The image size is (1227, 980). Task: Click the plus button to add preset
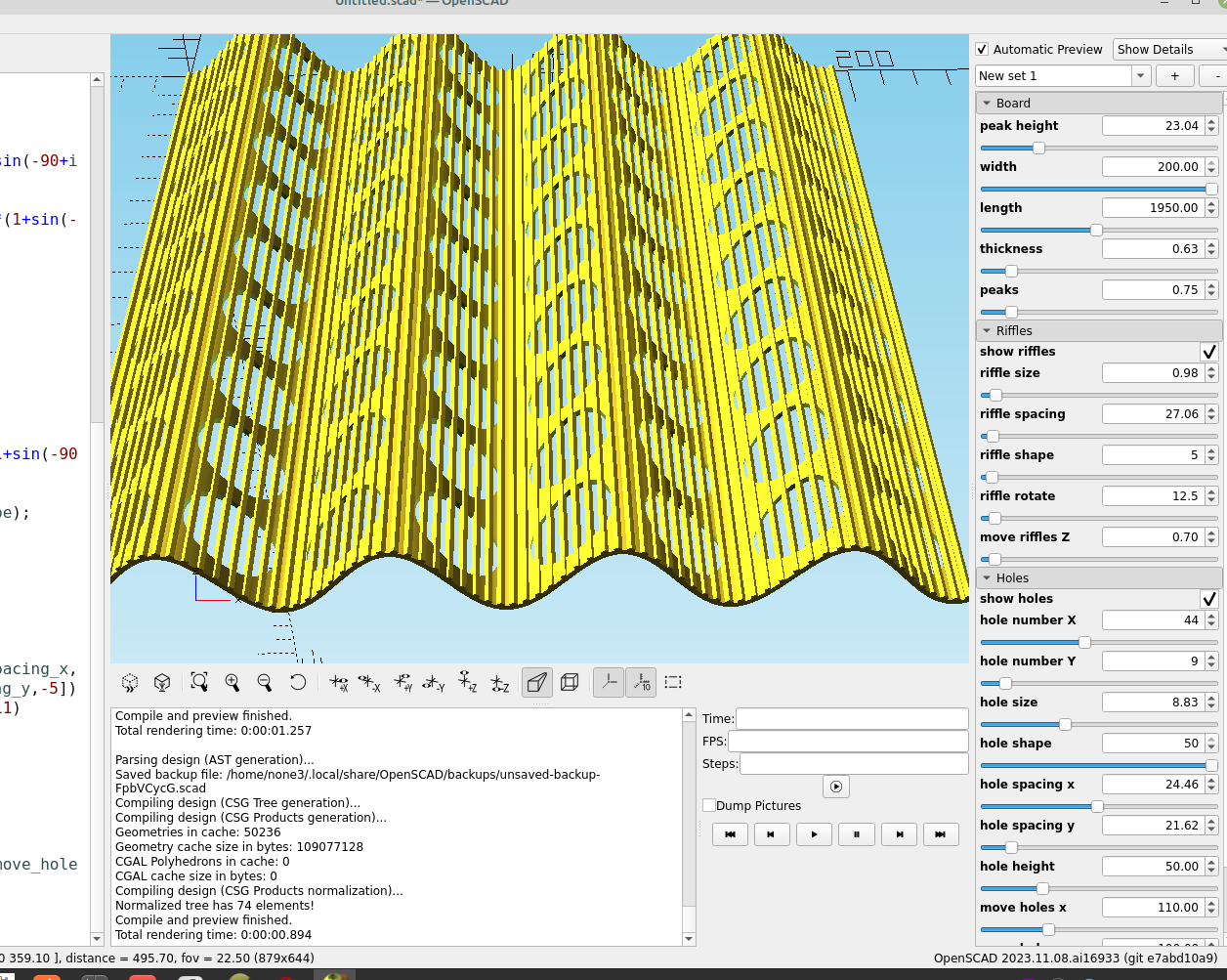tap(1175, 76)
